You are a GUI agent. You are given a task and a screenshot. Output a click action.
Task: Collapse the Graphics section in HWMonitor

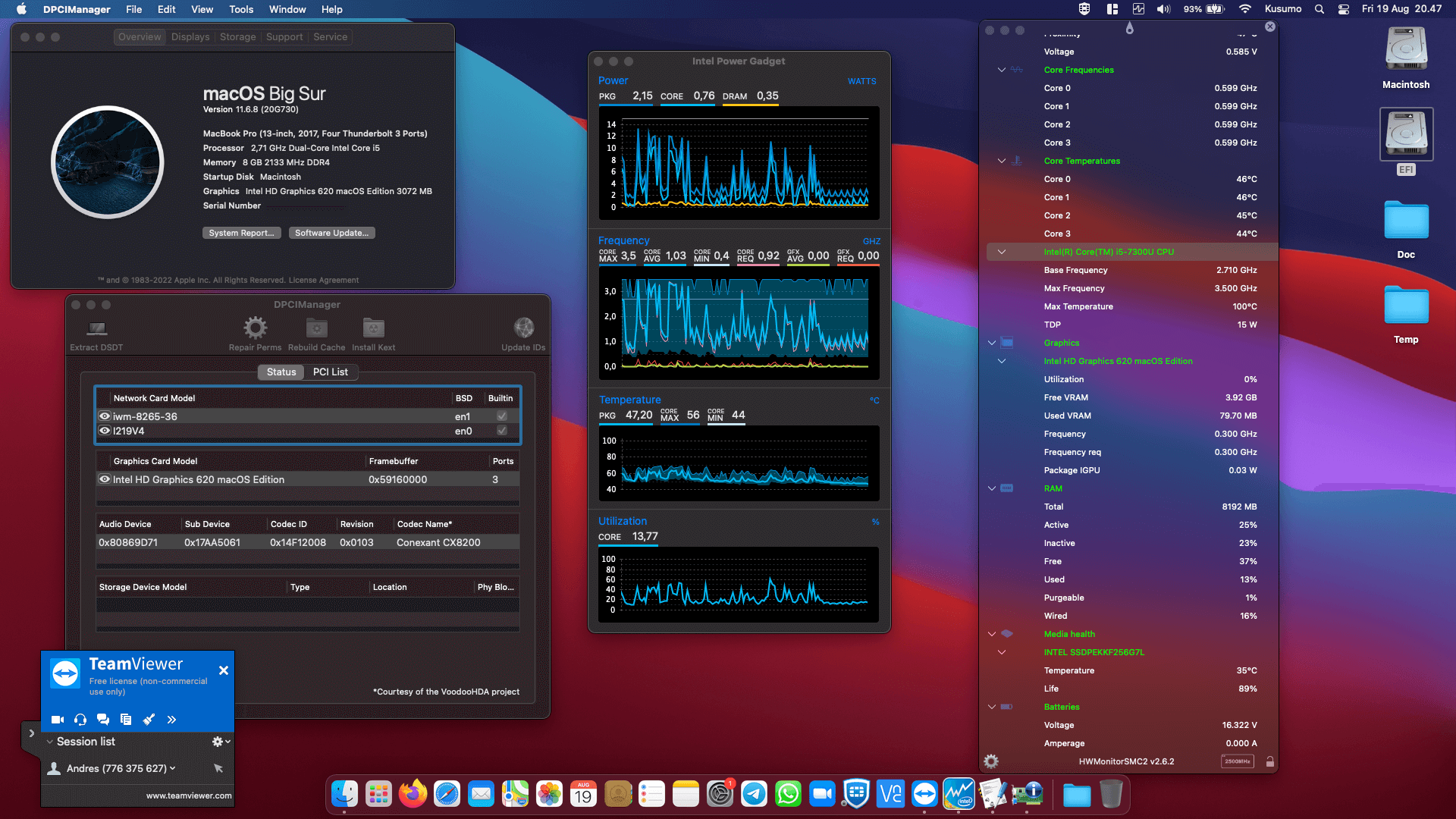(x=991, y=343)
